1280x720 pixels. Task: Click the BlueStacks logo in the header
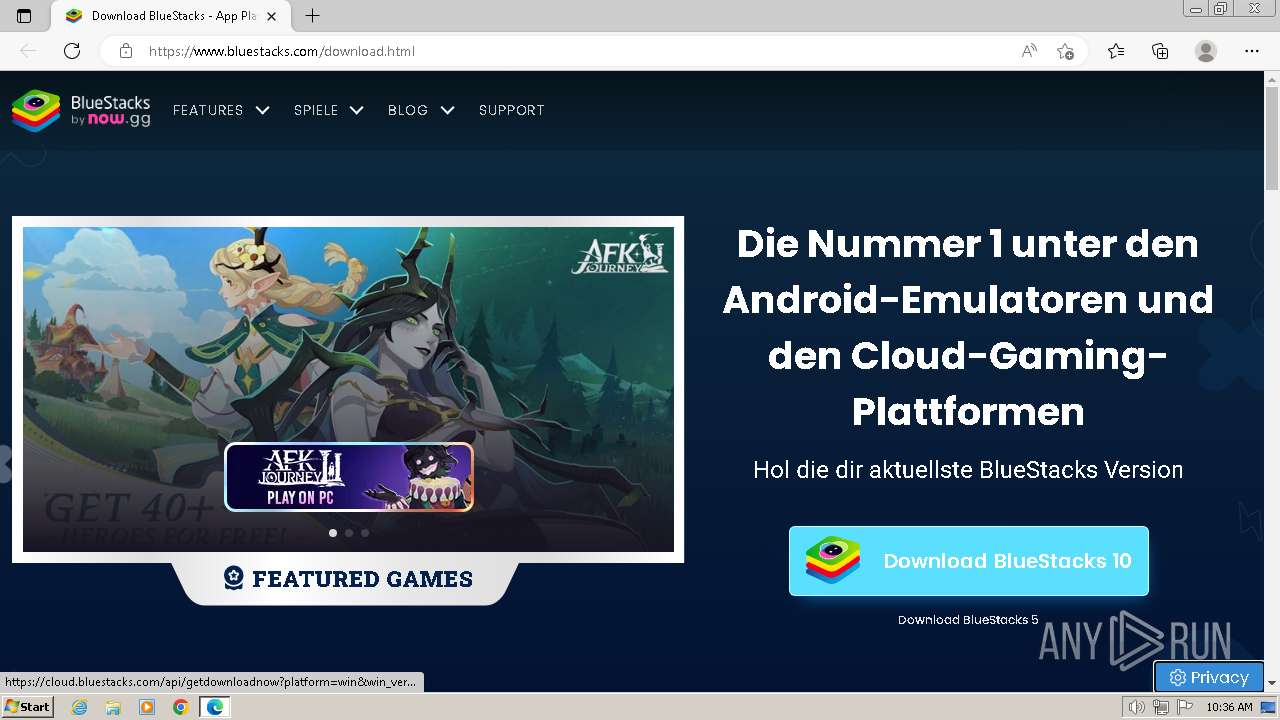pos(81,110)
